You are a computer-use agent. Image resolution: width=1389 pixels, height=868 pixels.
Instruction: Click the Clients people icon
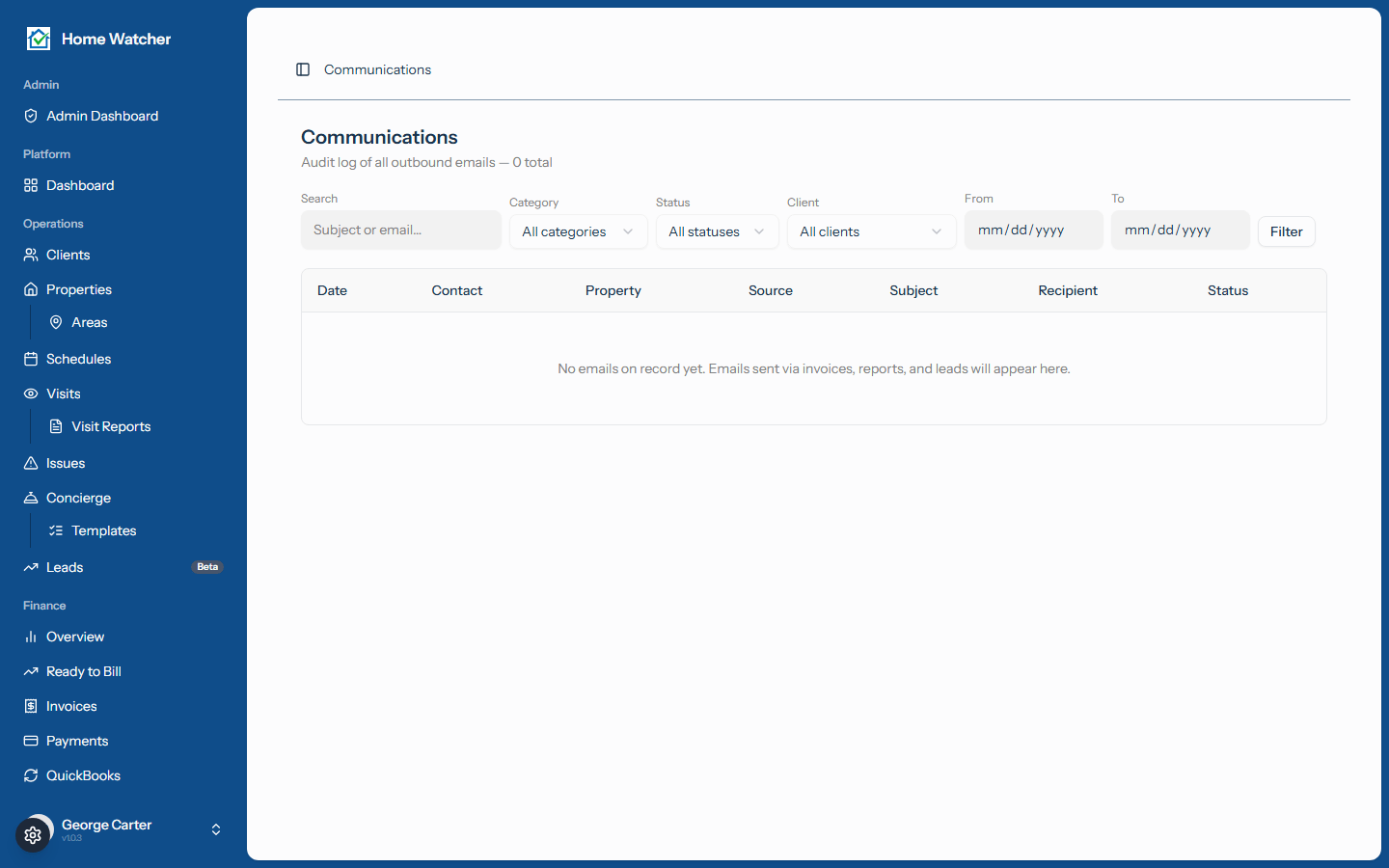[31, 255]
